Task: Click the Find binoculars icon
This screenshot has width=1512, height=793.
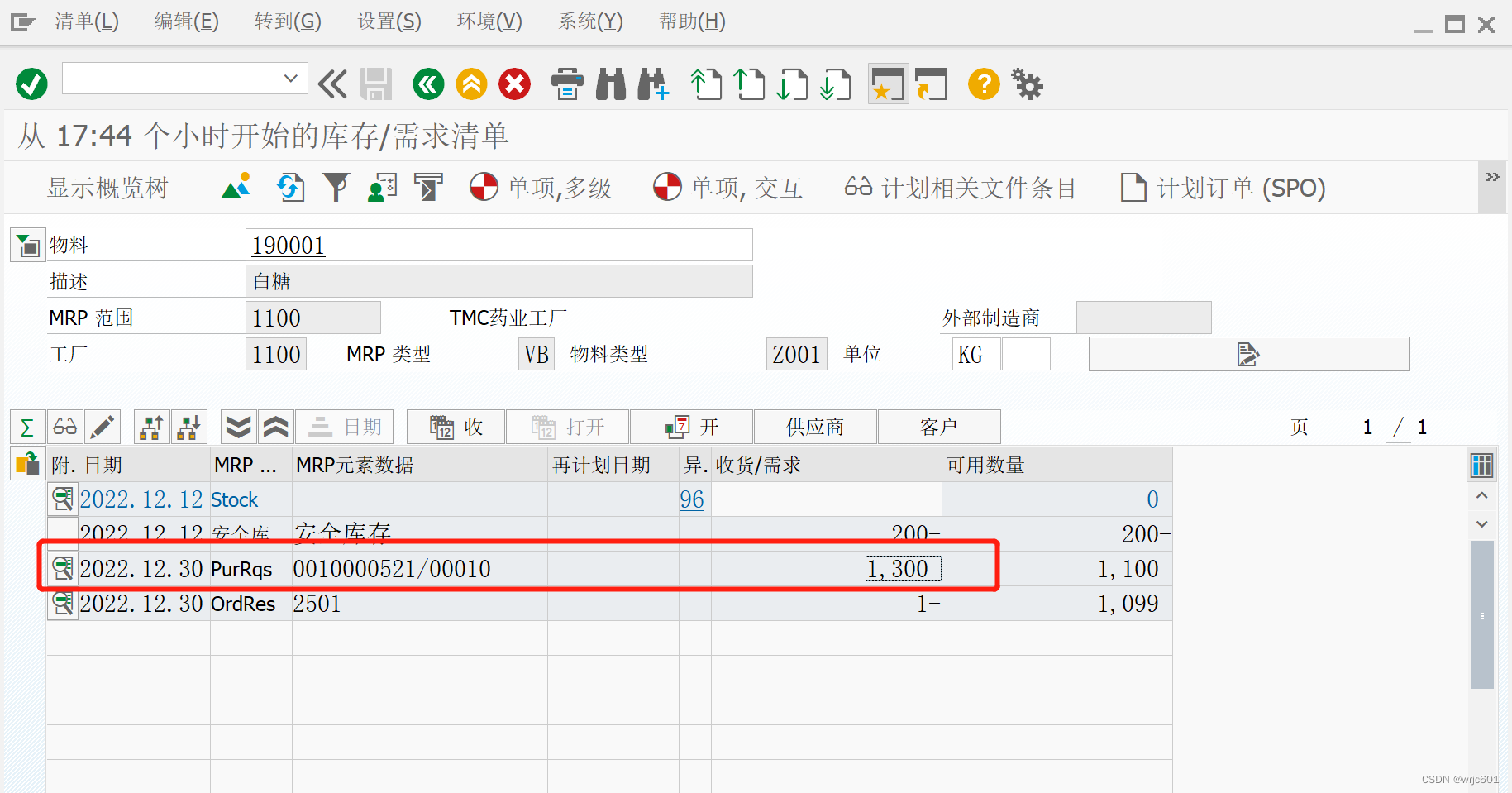Action: (x=611, y=84)
